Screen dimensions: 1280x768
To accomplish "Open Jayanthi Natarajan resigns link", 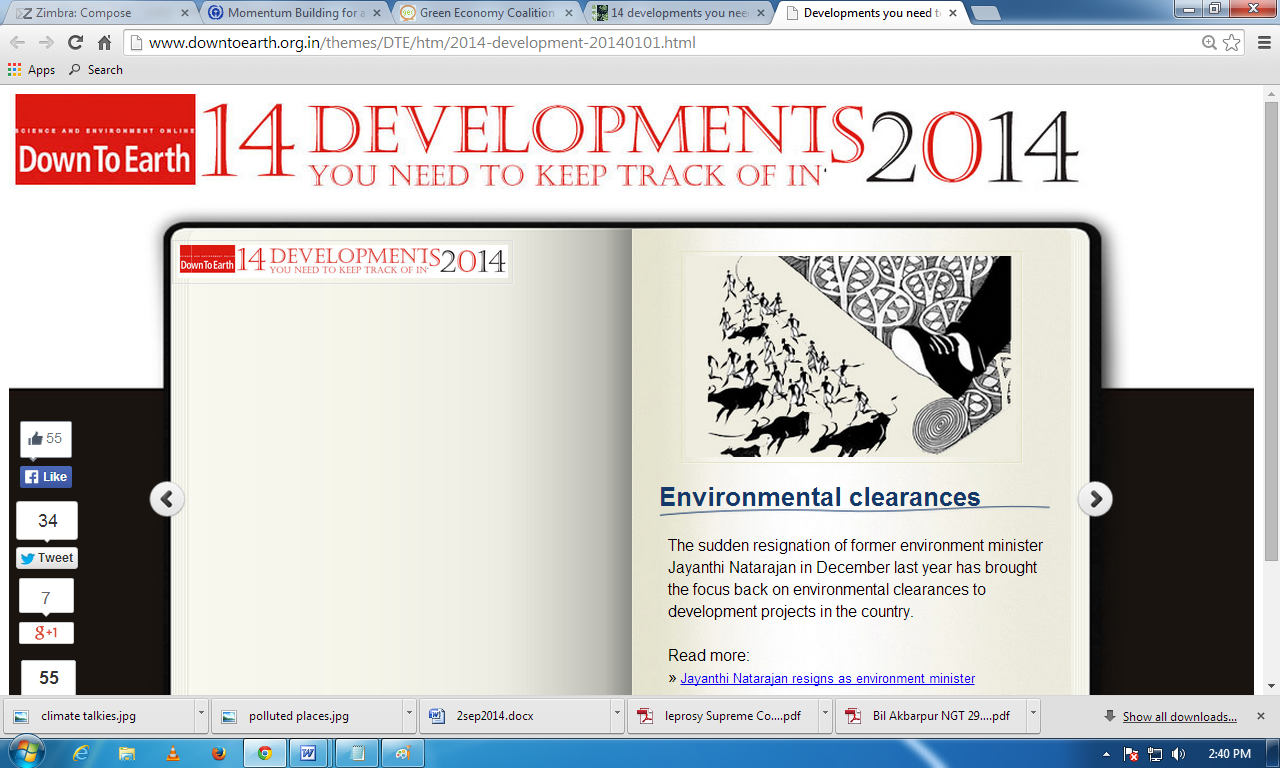I will point(827,678).
